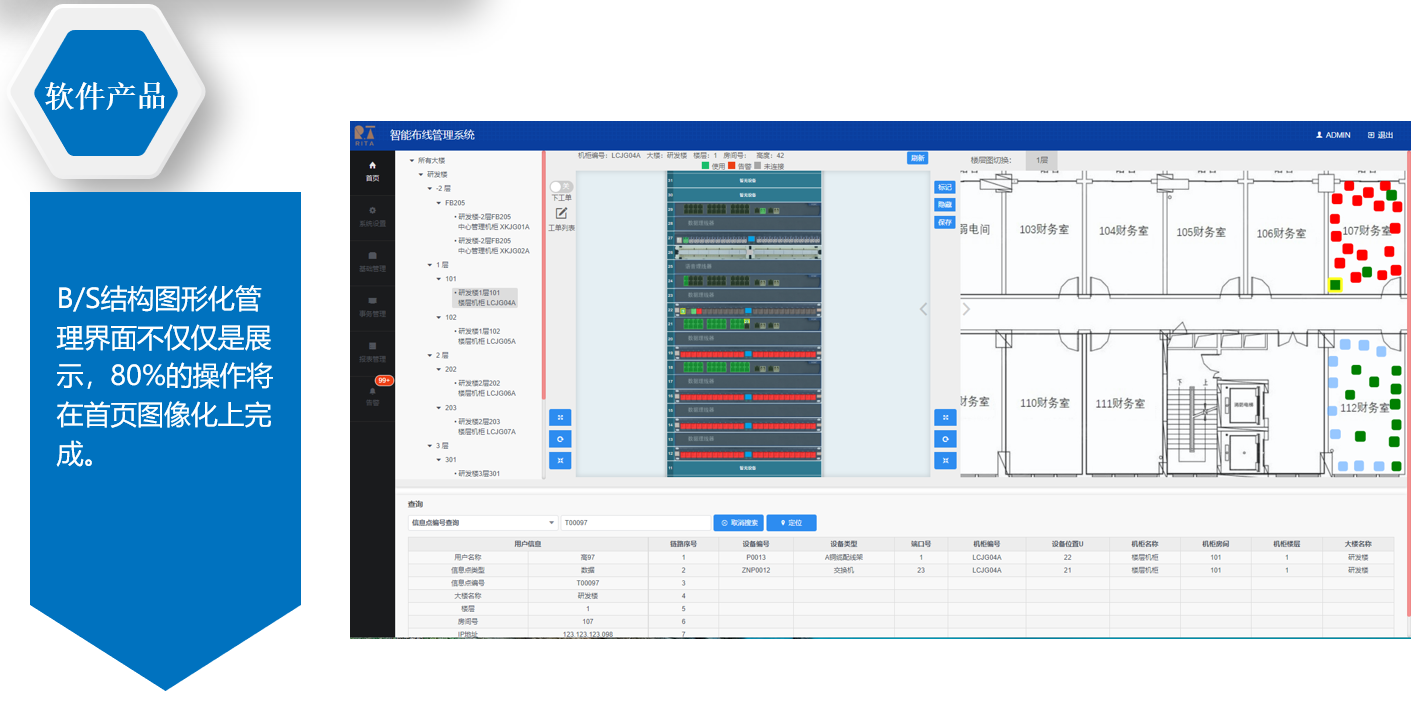Click the 端口号 column header
This screenshot has height=706, width=1428.
[x=921, y=544]
